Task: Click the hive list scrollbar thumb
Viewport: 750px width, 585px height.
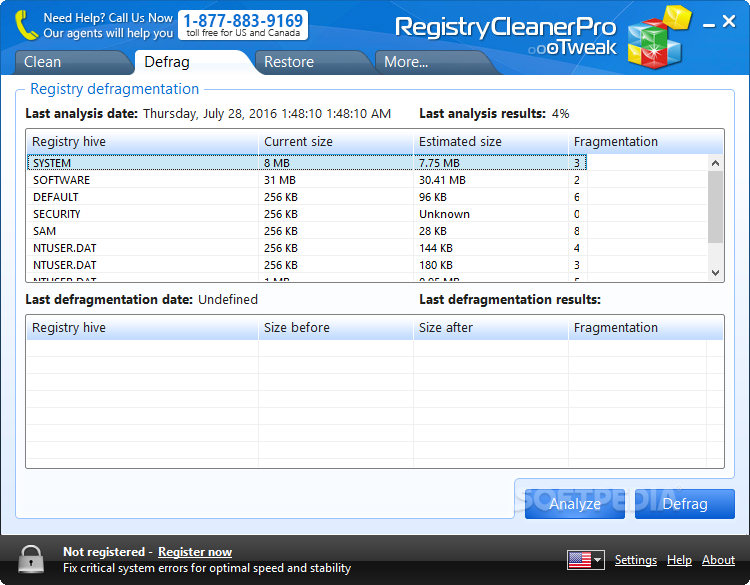Action: (x=715, y=207)
